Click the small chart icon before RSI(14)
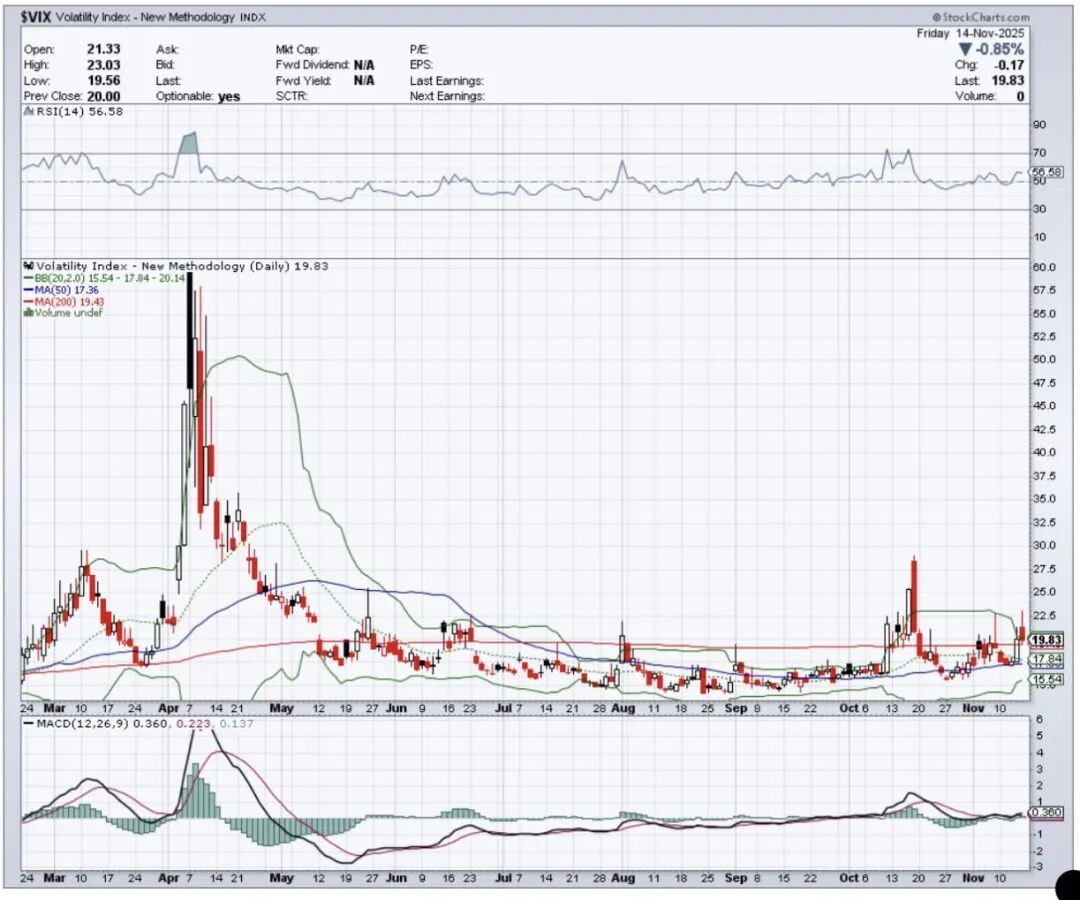Image resolution: width=1080 pixels, height=900 pixels. pyautogui.click(x=28, y=111)
